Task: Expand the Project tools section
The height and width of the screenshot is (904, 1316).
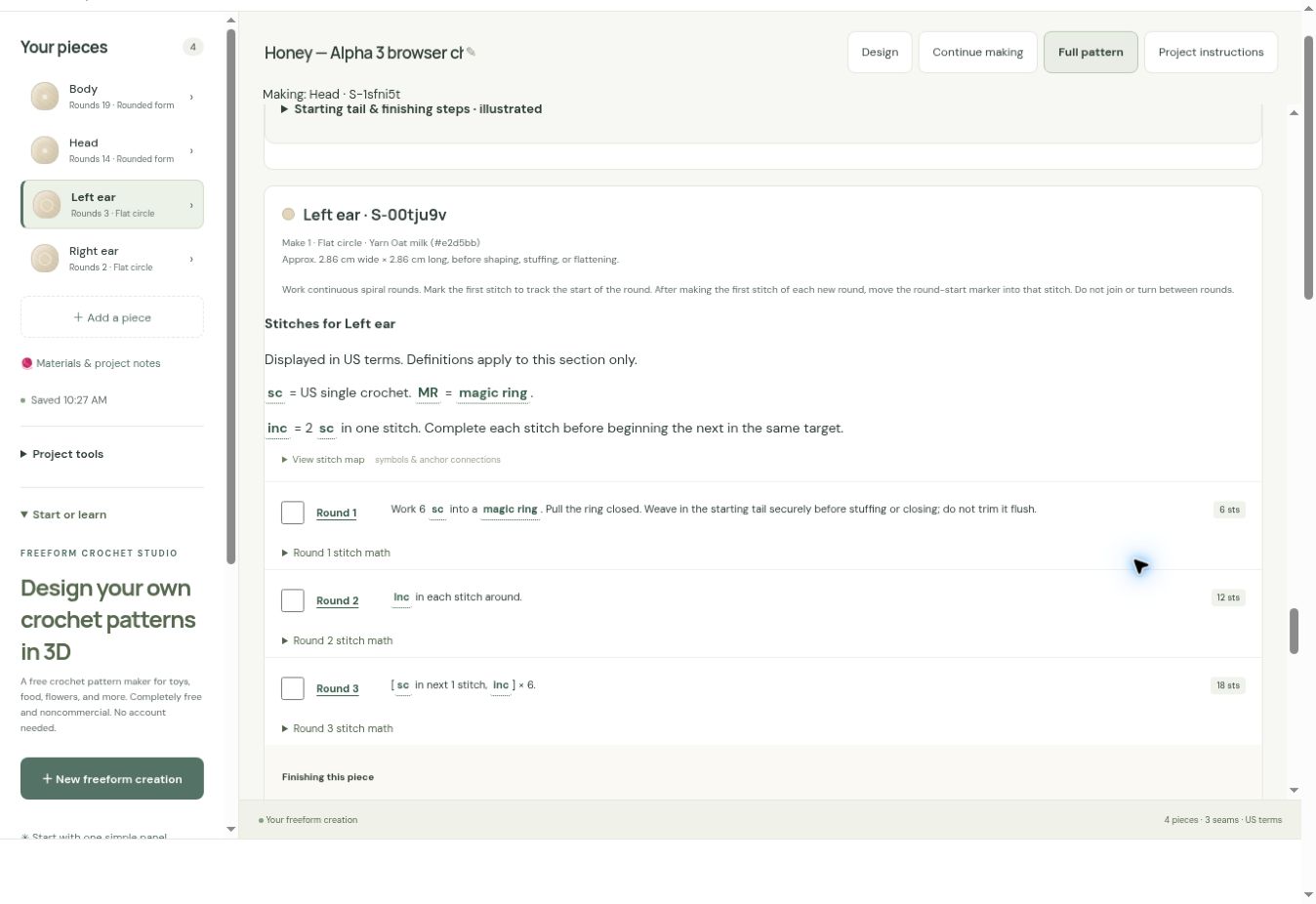Action: pos(62,454)
